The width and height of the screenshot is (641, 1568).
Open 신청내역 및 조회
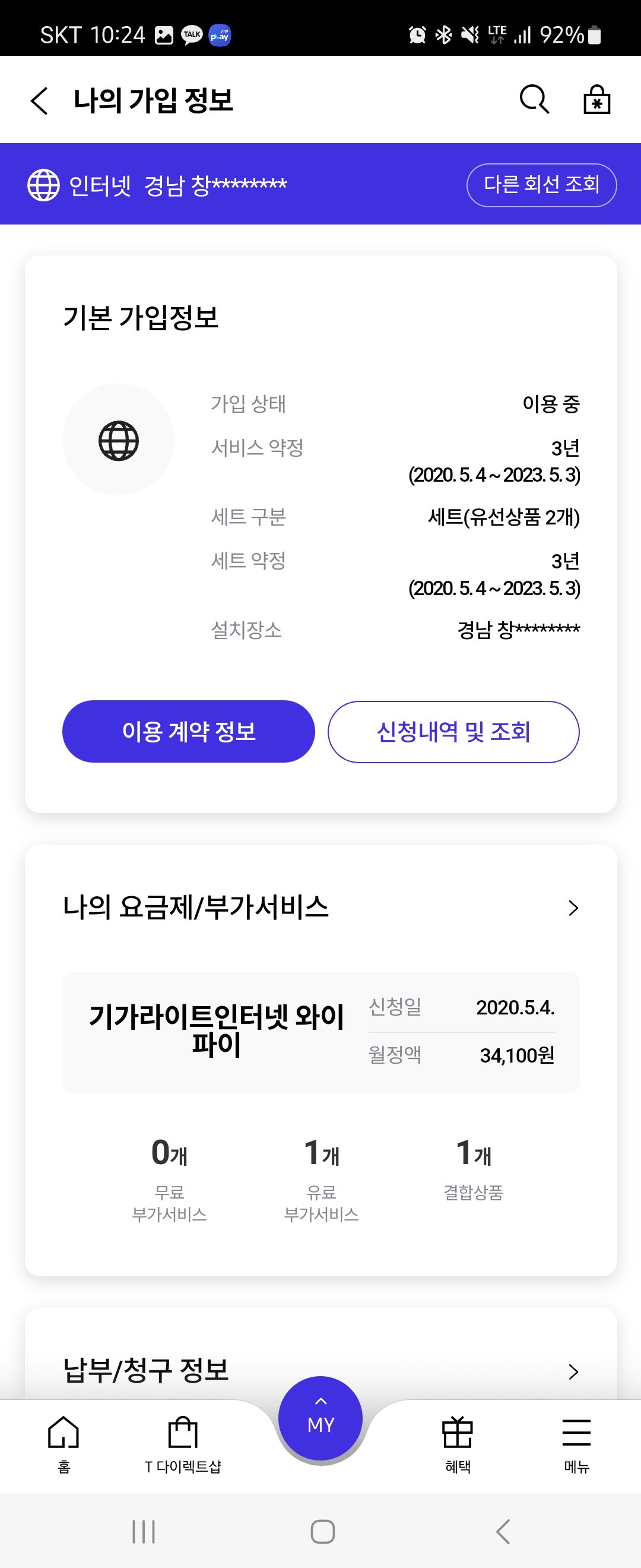[x=453, y=731]
